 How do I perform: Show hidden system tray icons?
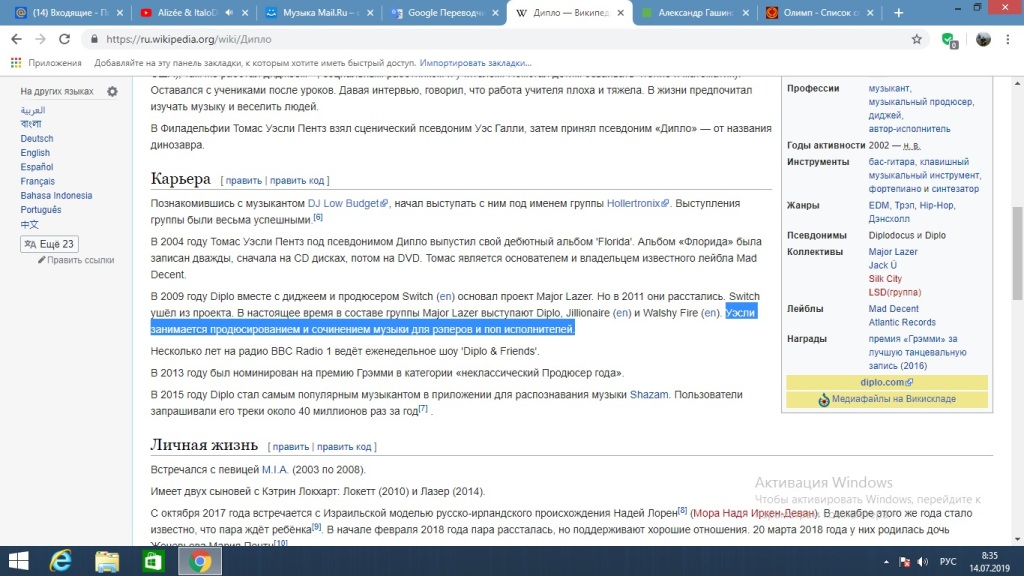(x=886, y=562)
